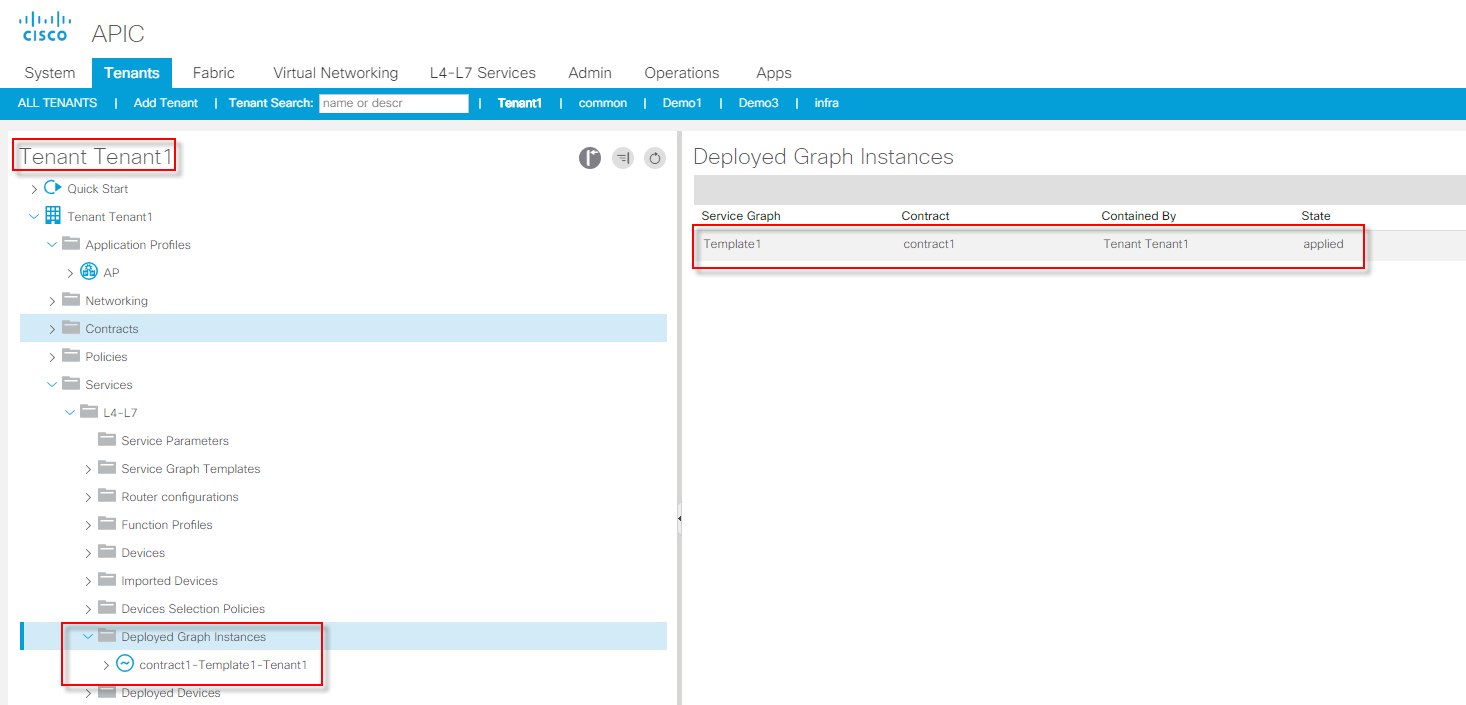Collapse the Application Profiles folder

coord(53,245)
